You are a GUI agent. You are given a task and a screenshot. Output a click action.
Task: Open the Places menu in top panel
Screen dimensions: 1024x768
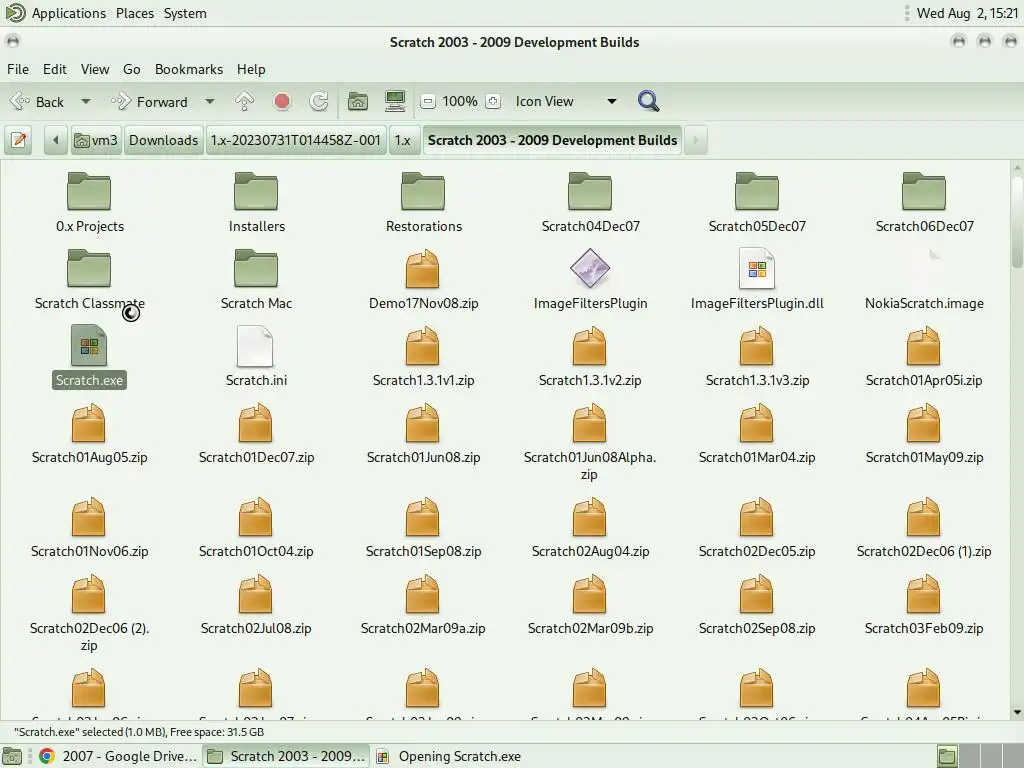[135, 13]
